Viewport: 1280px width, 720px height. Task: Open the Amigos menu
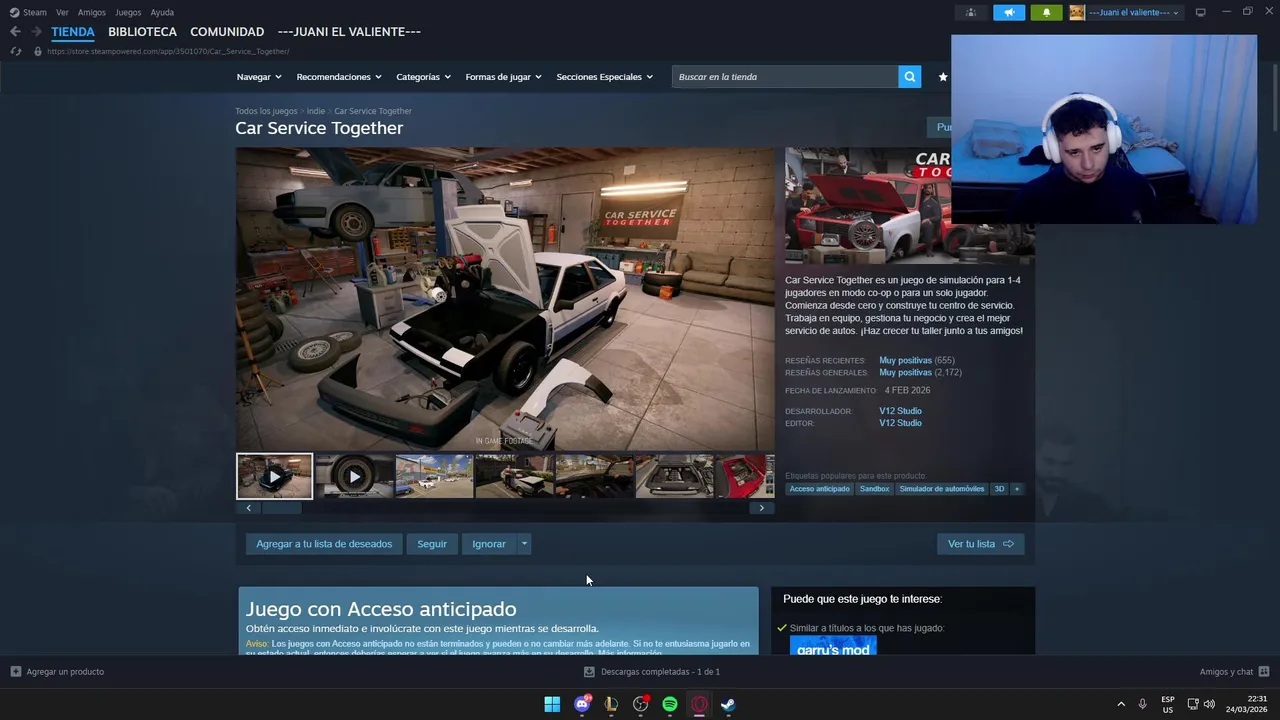point(92,13)
